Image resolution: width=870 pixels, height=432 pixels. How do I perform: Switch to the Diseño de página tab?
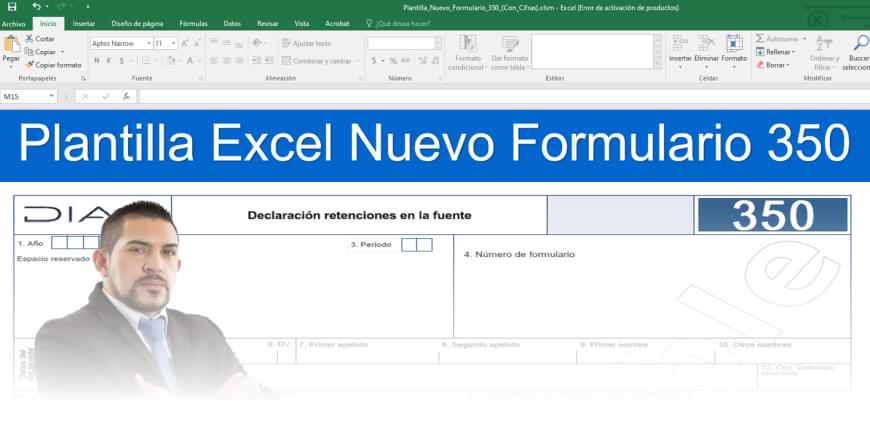pos(137,24)
